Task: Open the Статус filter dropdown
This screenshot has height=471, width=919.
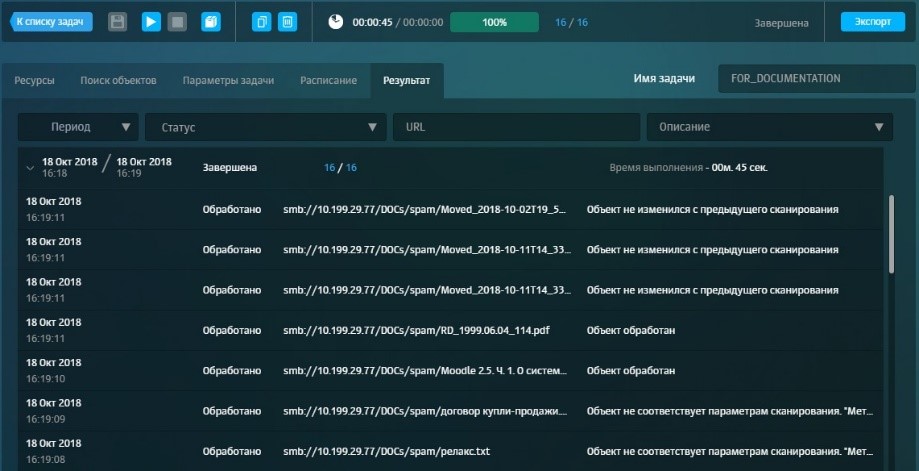Action: pos(265,127)
